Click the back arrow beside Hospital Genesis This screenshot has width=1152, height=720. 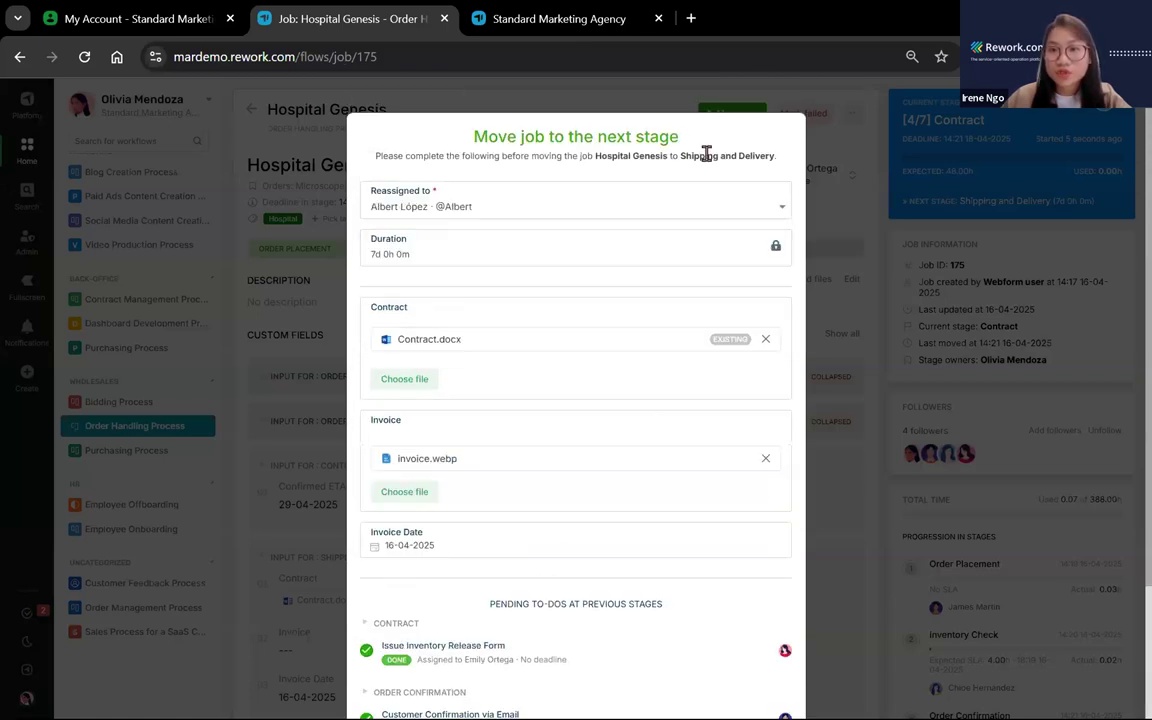[251, 109]
